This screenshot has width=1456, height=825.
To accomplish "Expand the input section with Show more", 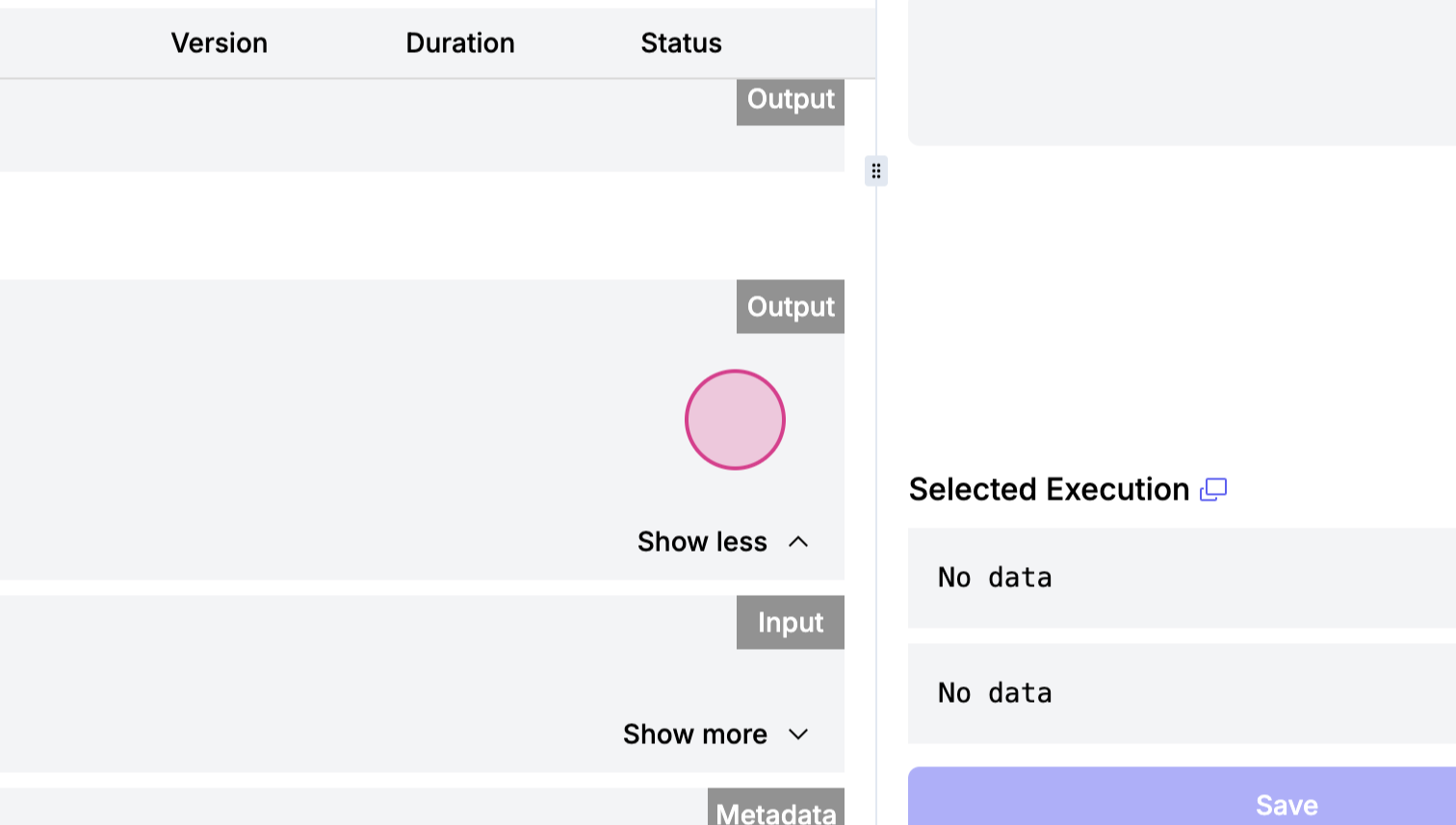I will tap(695, 735).
